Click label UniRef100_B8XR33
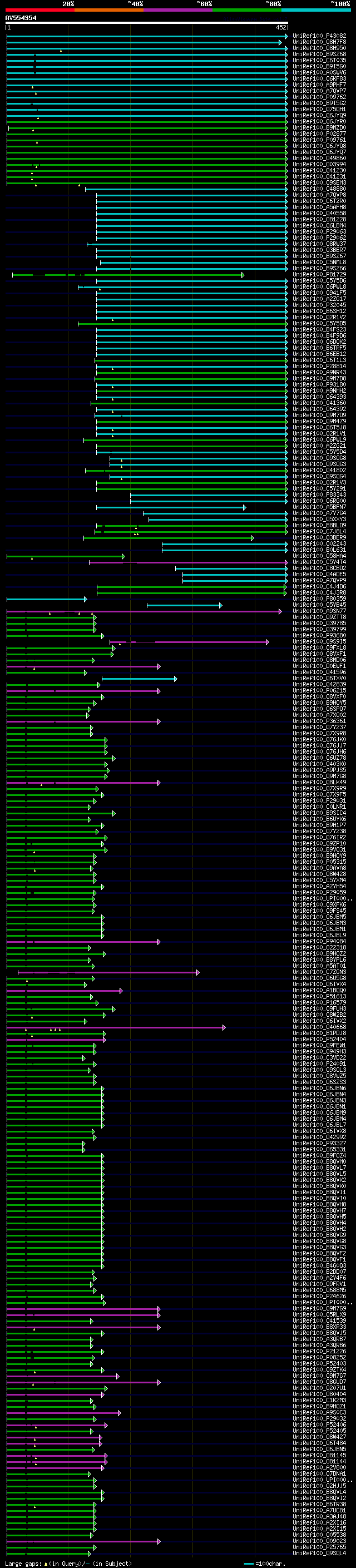The image size is (356, 1568). (319, 1327)
